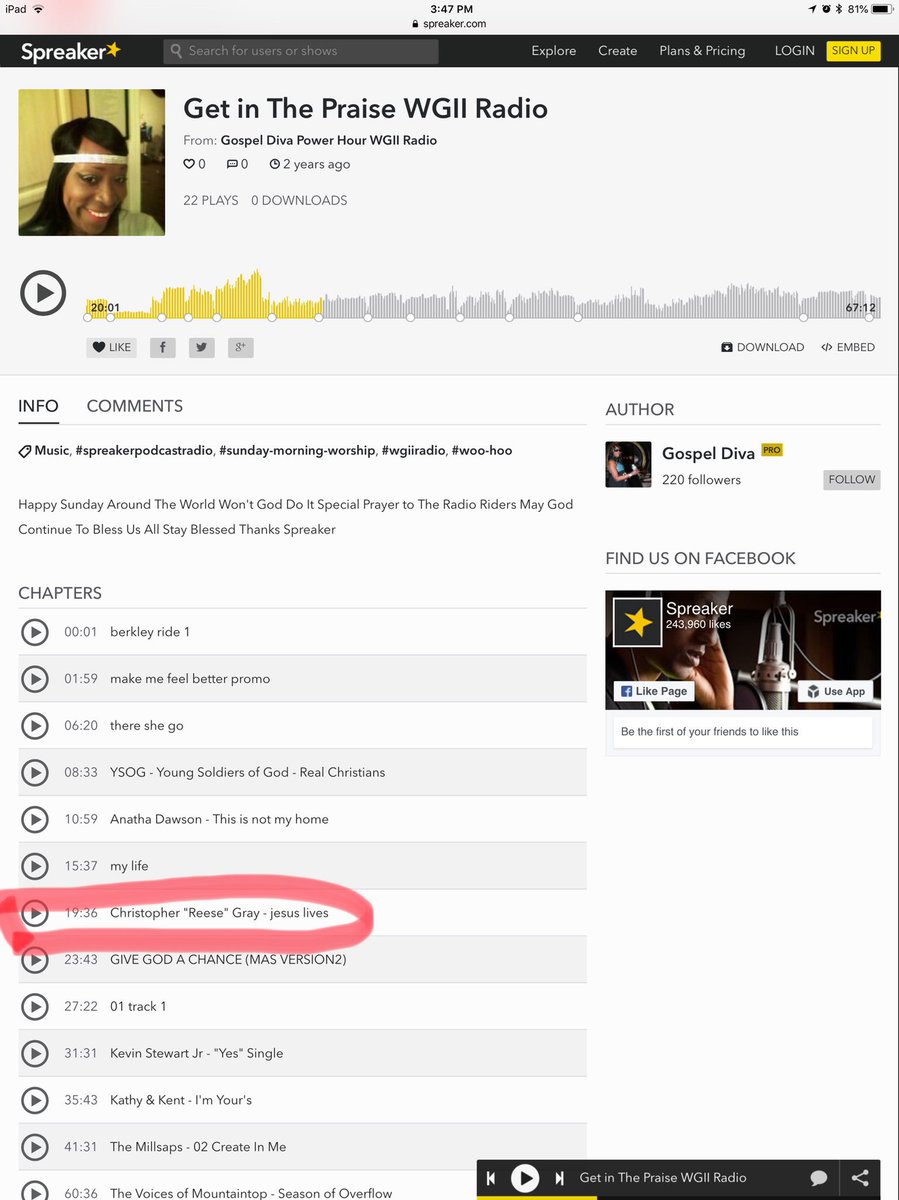This screenshot has width=899, height=1200.
Task: Play chapter The Voices of Mountaintop
Action: 35,1192
